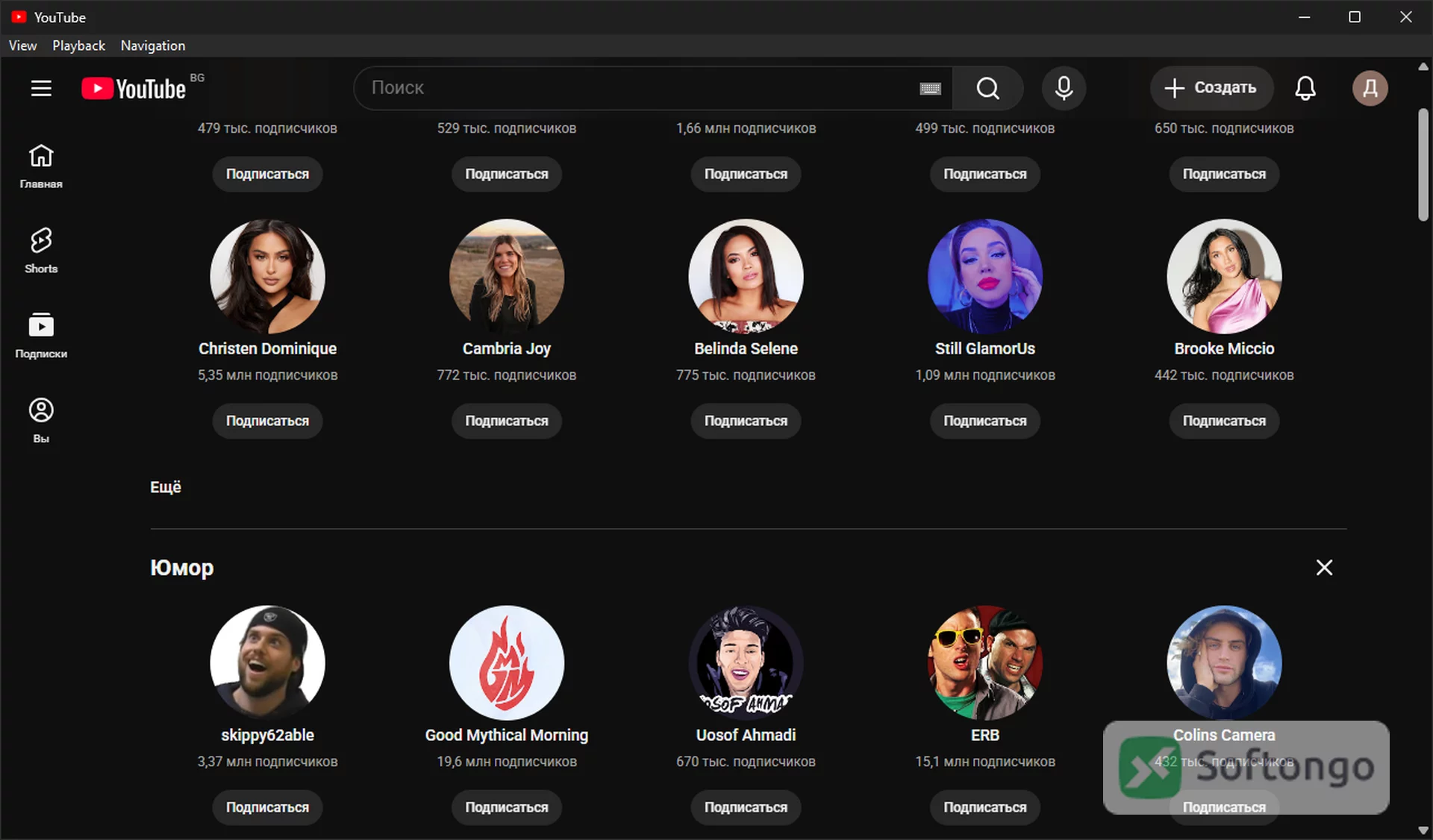Open Cambria Joy channel avatar
The image size is (1433, 840).
pos(507,276)
